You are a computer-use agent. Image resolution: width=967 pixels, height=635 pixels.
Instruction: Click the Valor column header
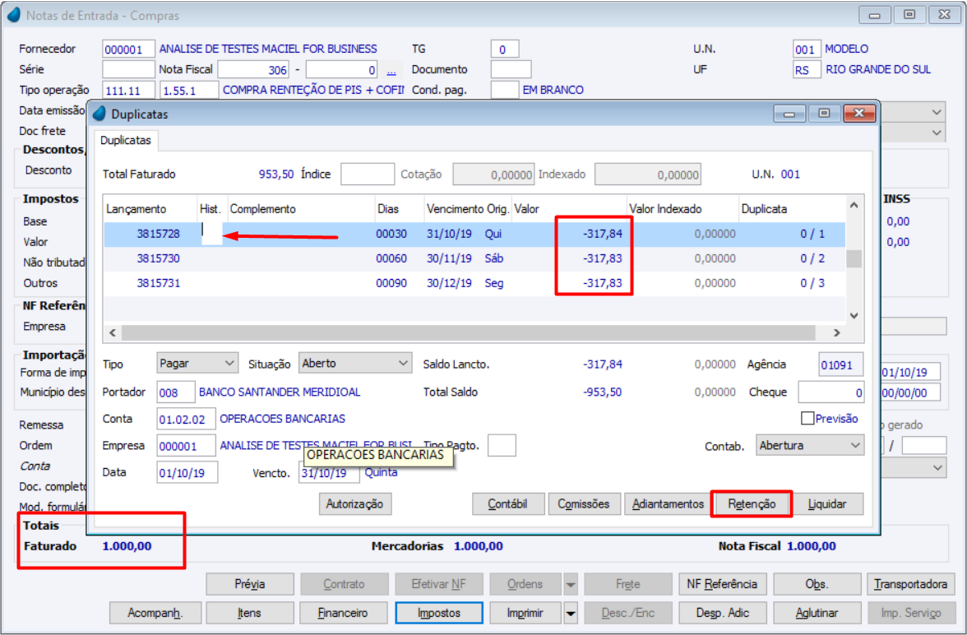click(526, 209)
